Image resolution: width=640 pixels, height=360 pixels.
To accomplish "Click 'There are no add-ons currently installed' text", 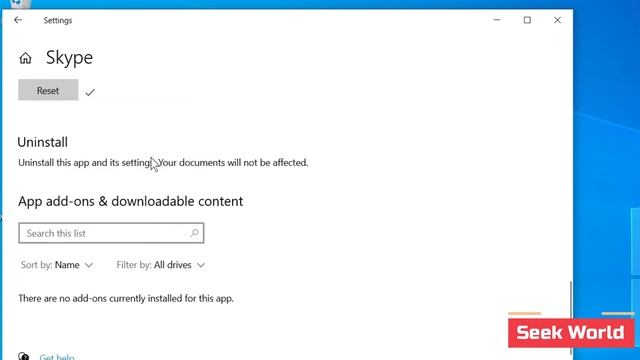I will coord(126,298).
